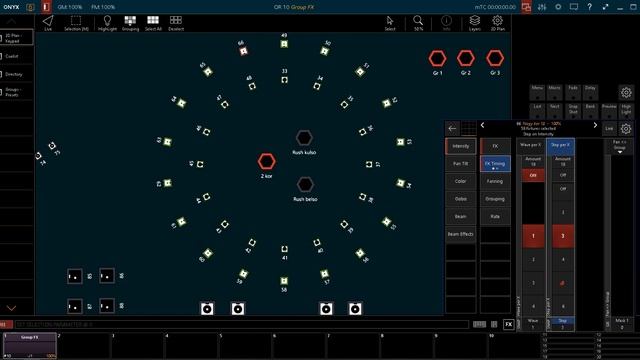This screenshot has height=360, width=640.
Task: Expand sidebar with the red down chevron
Action: (11, 308)
